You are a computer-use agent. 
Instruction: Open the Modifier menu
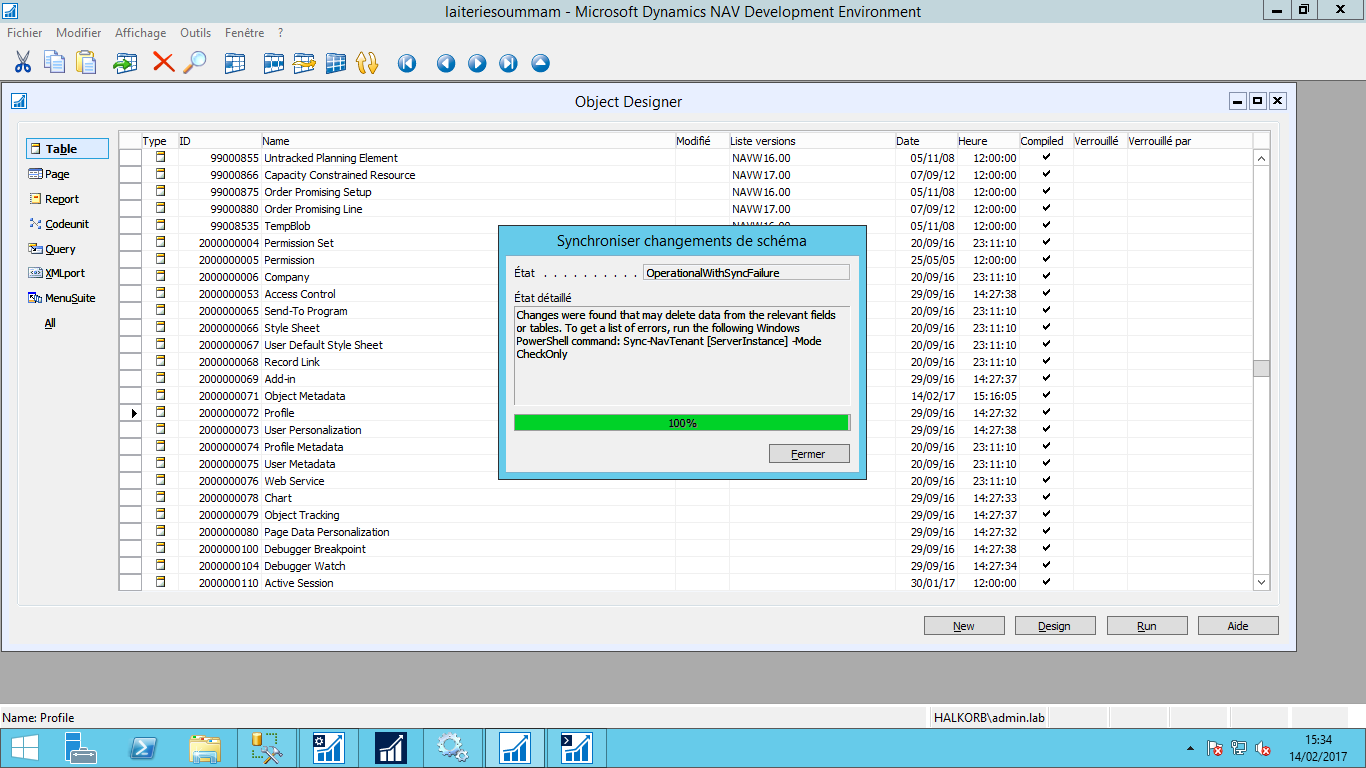point(78,33)
